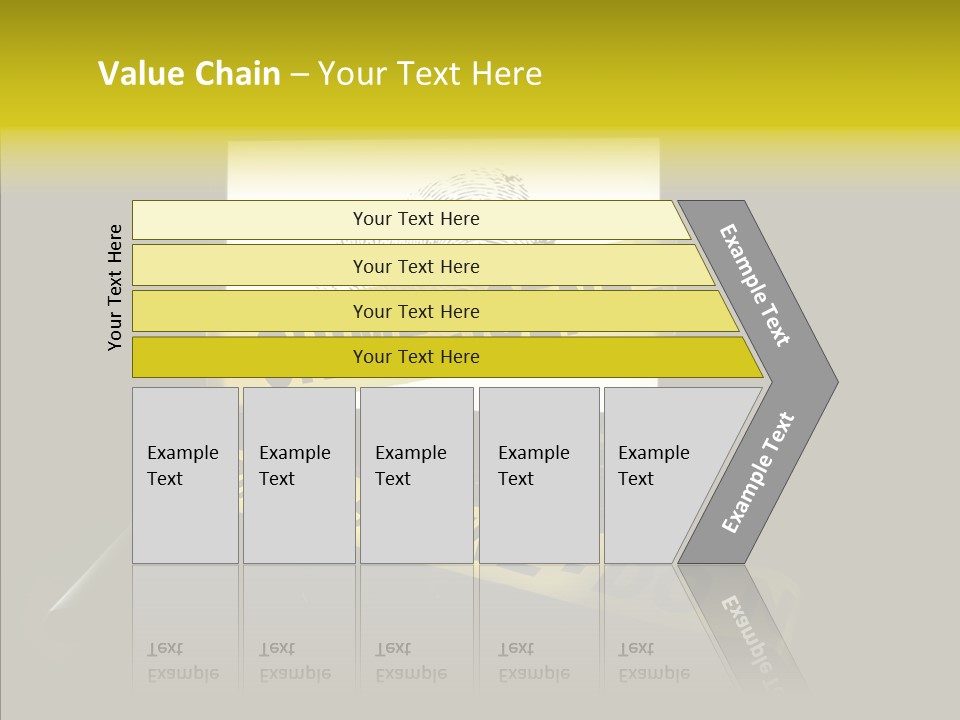Select the second yellow bar from top
Image resolution: width=960 pixels, height=720 pixels.
[x=416, y=266]
